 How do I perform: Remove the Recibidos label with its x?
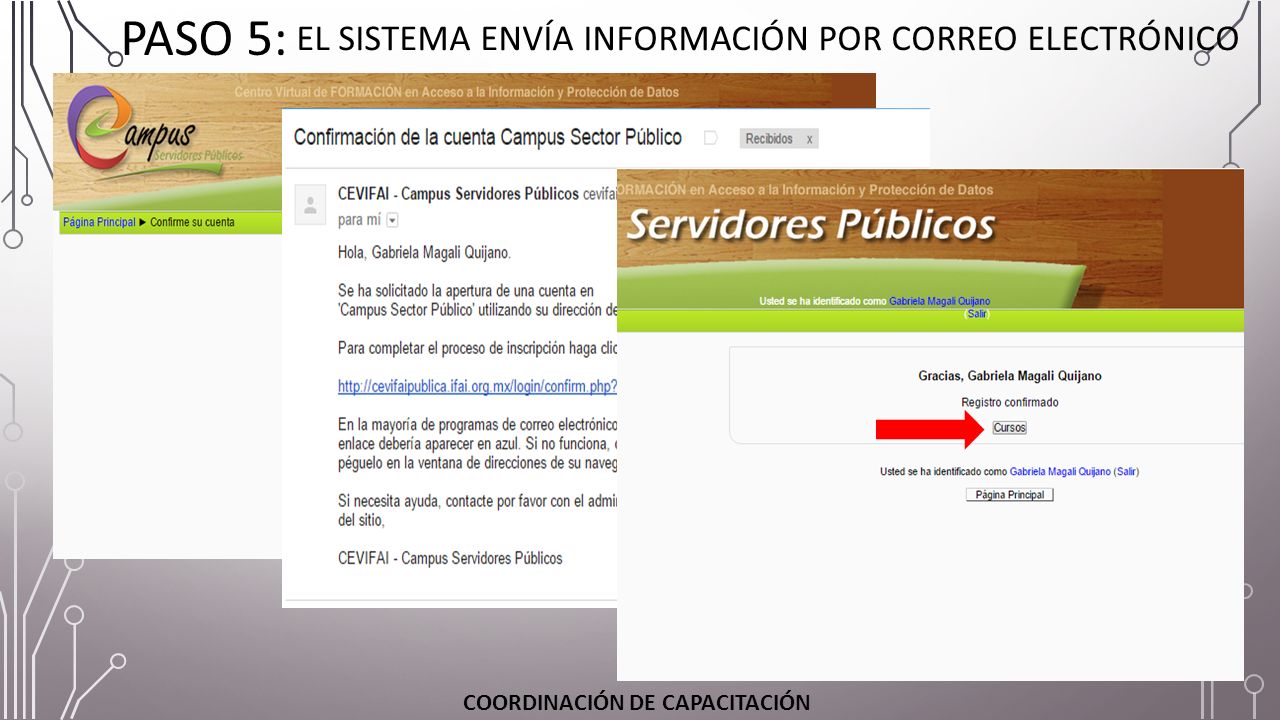pyautogui.click(x=809, y=139)
